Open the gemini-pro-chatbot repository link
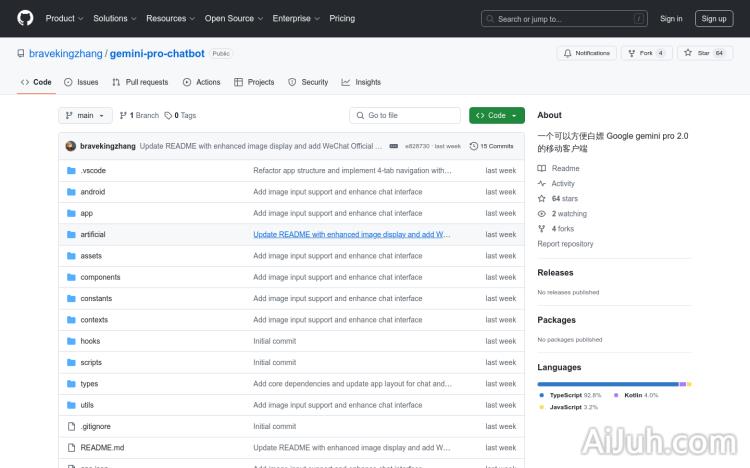 pos(157,54)
